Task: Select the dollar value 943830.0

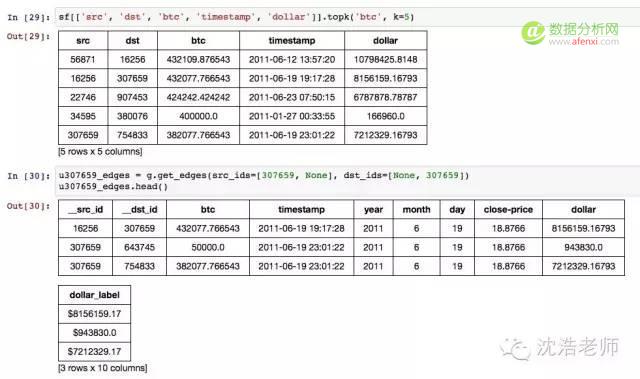Action: (x=583, y=248)
